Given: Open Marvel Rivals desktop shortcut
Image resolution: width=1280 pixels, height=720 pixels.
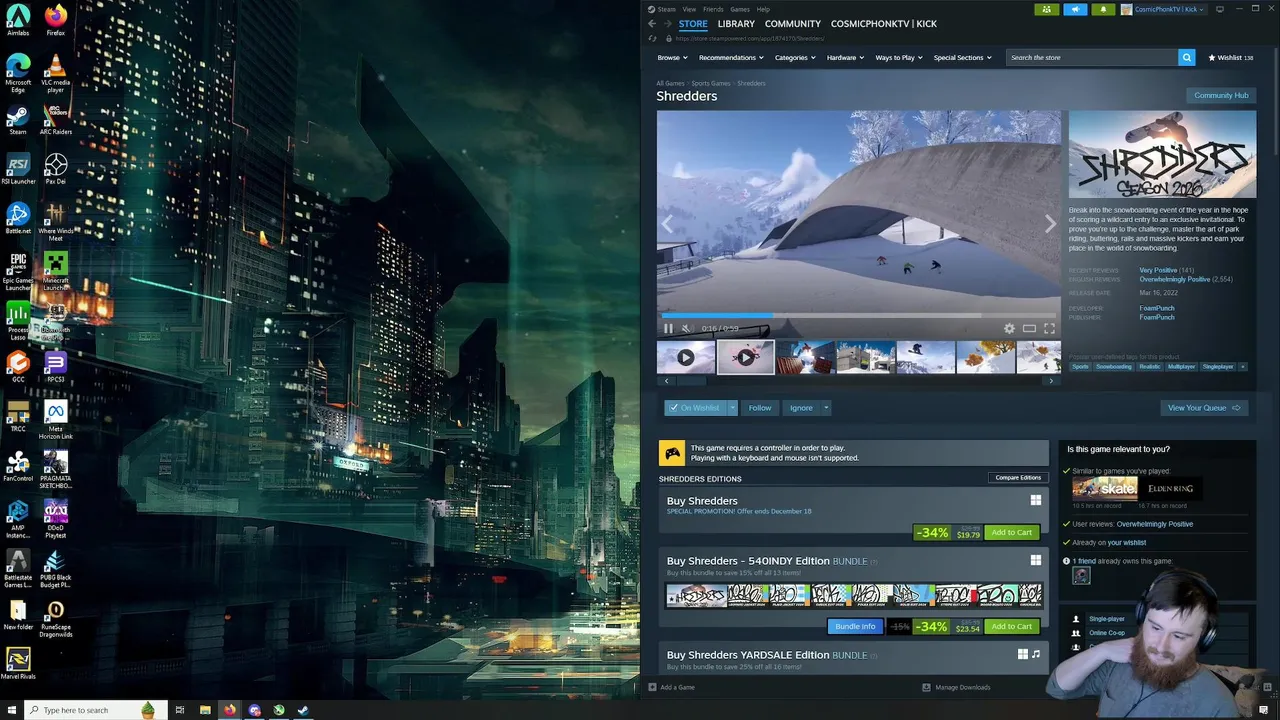Looking at the screenshot, I should (x=18, y=663).
